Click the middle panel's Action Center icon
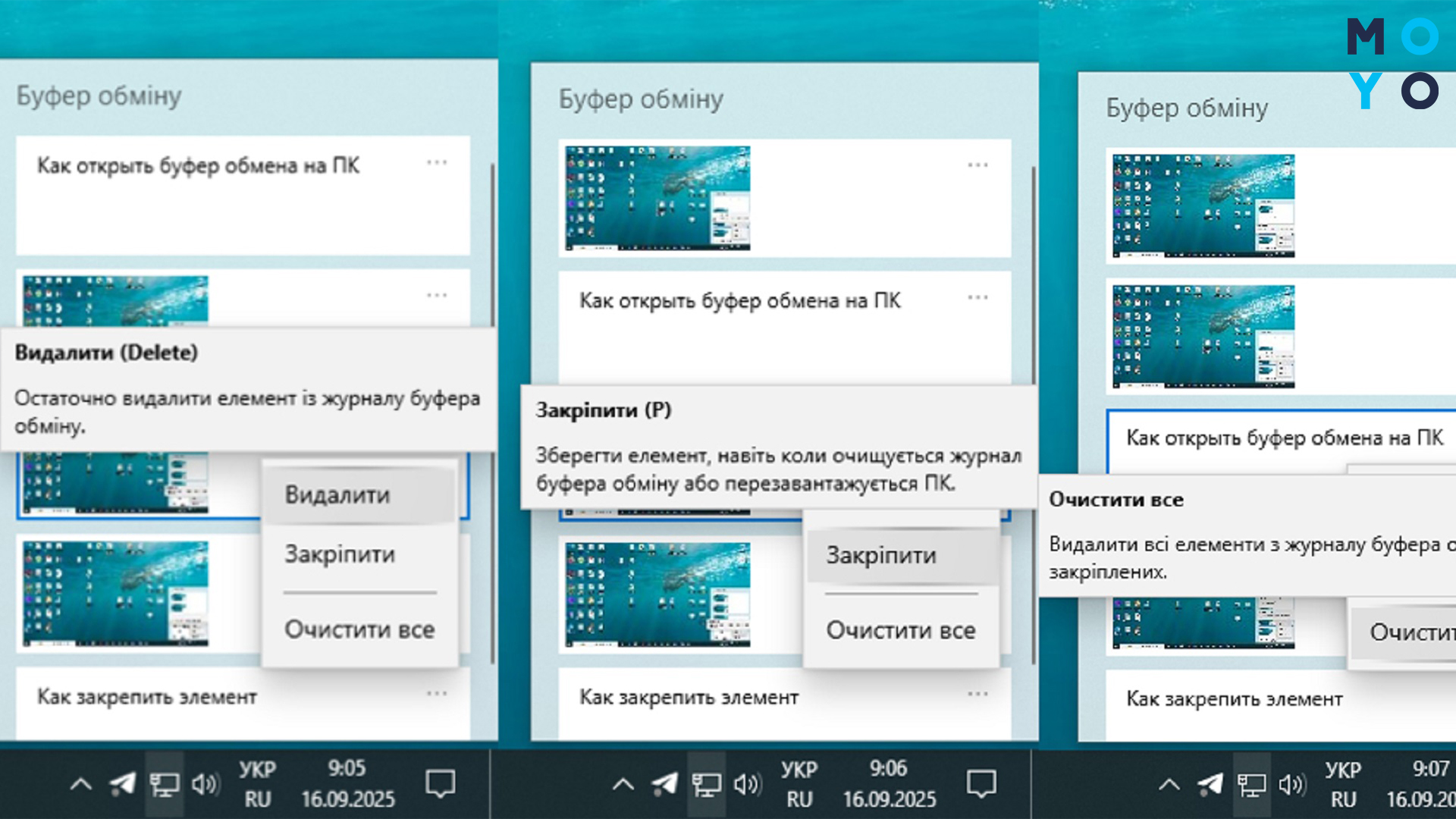Viewport: 1456px width, 819px height. tap(981, 786)
